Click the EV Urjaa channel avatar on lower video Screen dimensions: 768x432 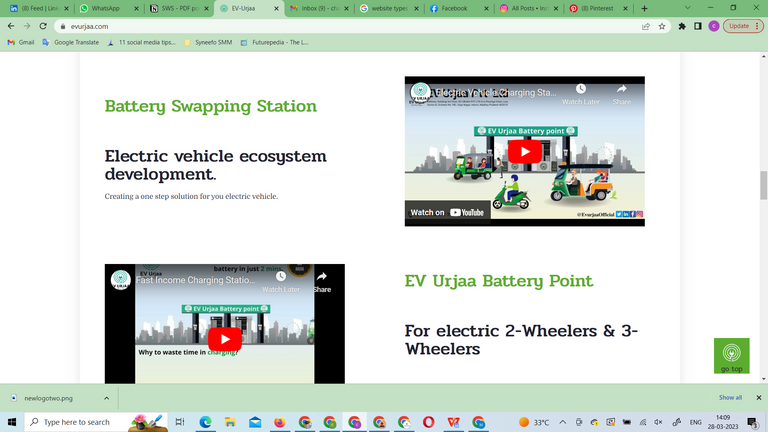point(120,280)
